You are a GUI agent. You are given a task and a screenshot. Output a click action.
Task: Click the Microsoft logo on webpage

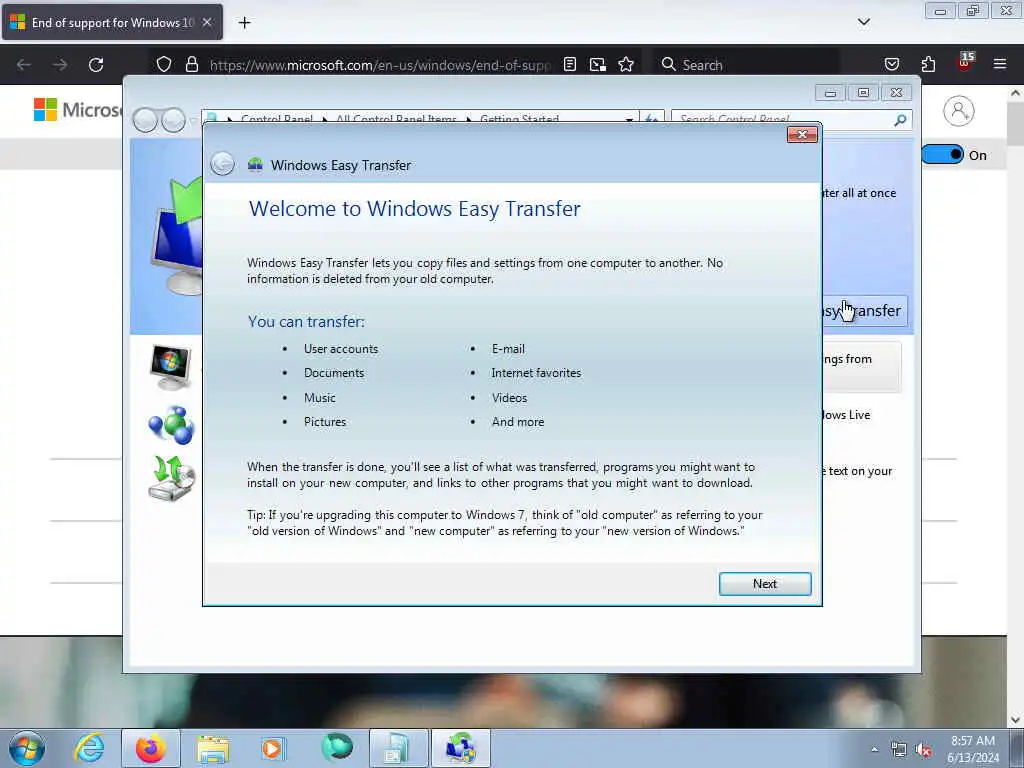77,110
